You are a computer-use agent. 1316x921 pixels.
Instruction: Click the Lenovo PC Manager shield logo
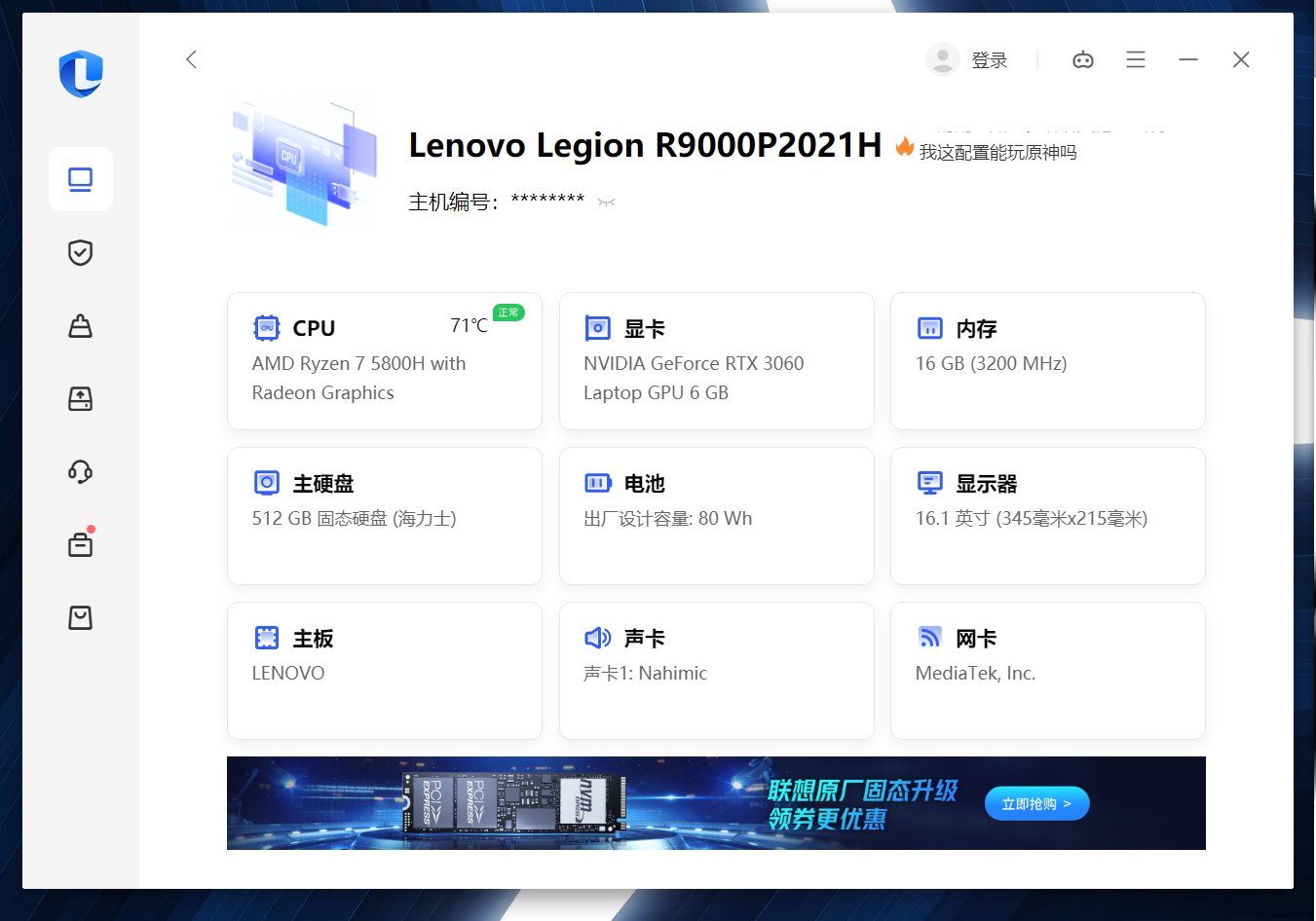pos(81,74)
